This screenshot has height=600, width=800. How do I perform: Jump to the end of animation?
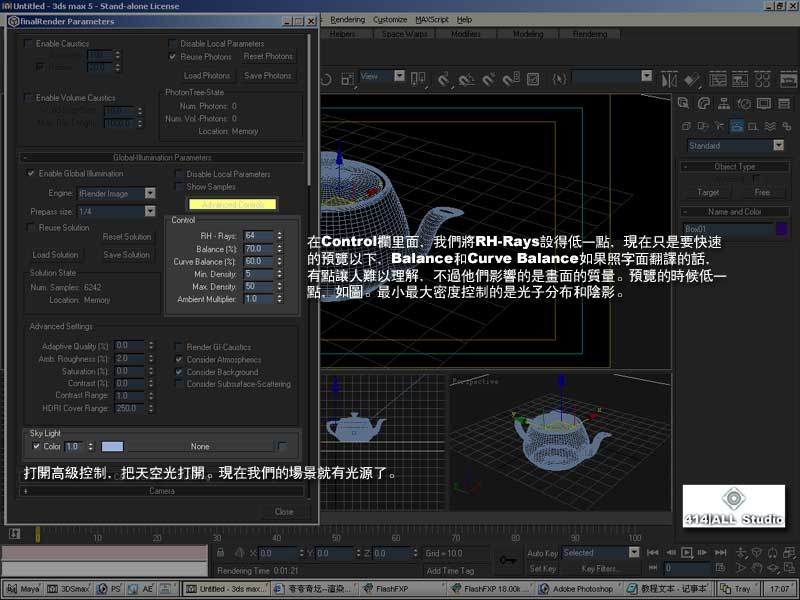pos(720,553)
